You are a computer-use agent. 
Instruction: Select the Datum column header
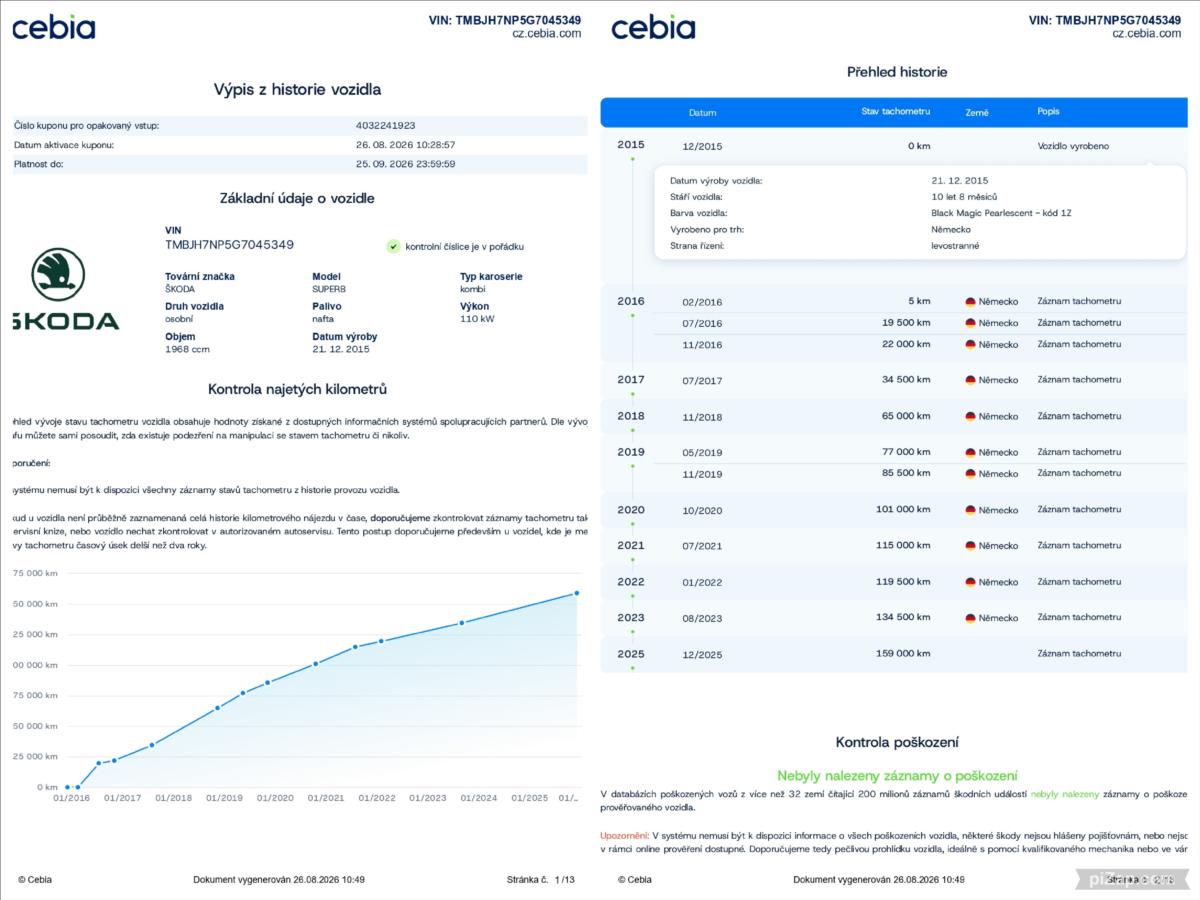coord(702,113)
